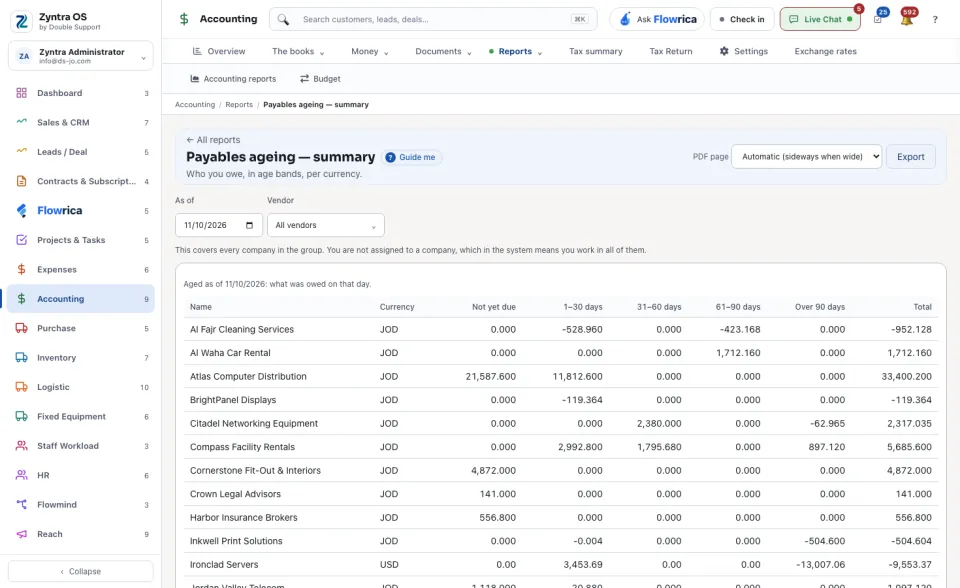Viewport: 960px width, 588px height.
Task: Open the Flowmind module
Action: [x=81, y=505]
